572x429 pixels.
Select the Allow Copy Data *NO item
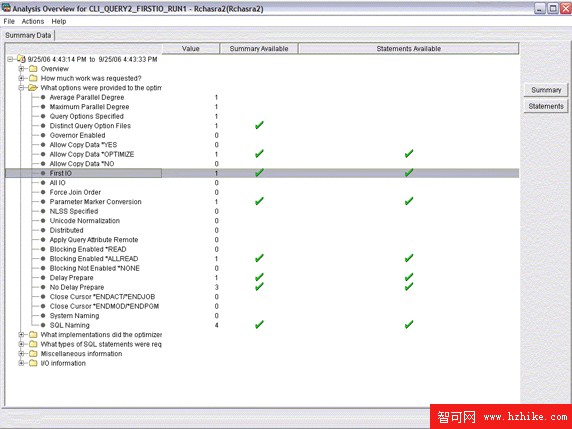tap(82, 164)
